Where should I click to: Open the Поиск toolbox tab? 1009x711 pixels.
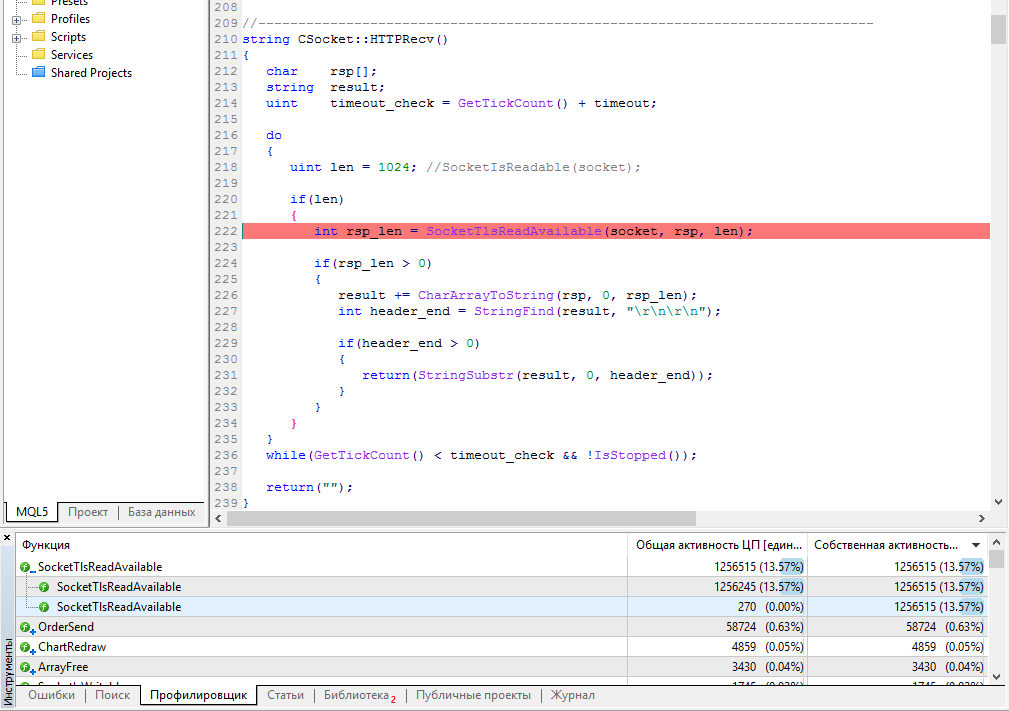(113, 695)
